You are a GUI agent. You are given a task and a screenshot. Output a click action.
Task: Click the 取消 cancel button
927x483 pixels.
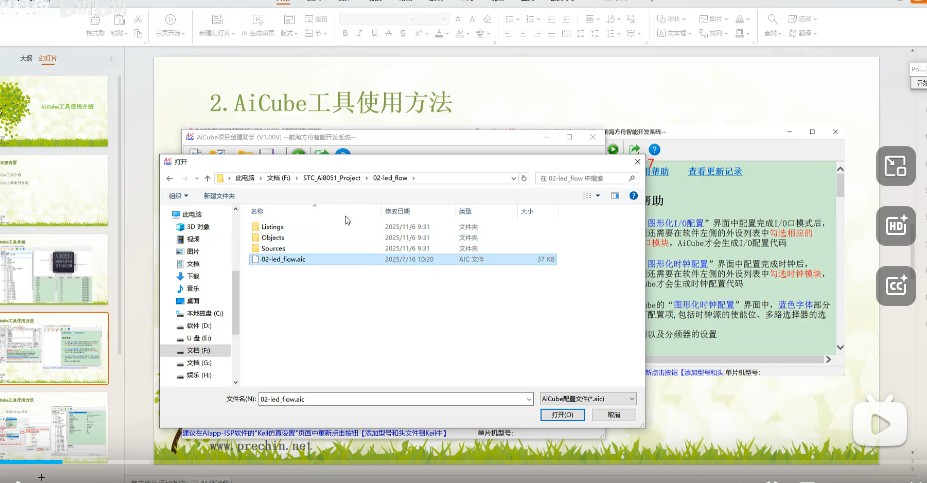coord(614,415)
